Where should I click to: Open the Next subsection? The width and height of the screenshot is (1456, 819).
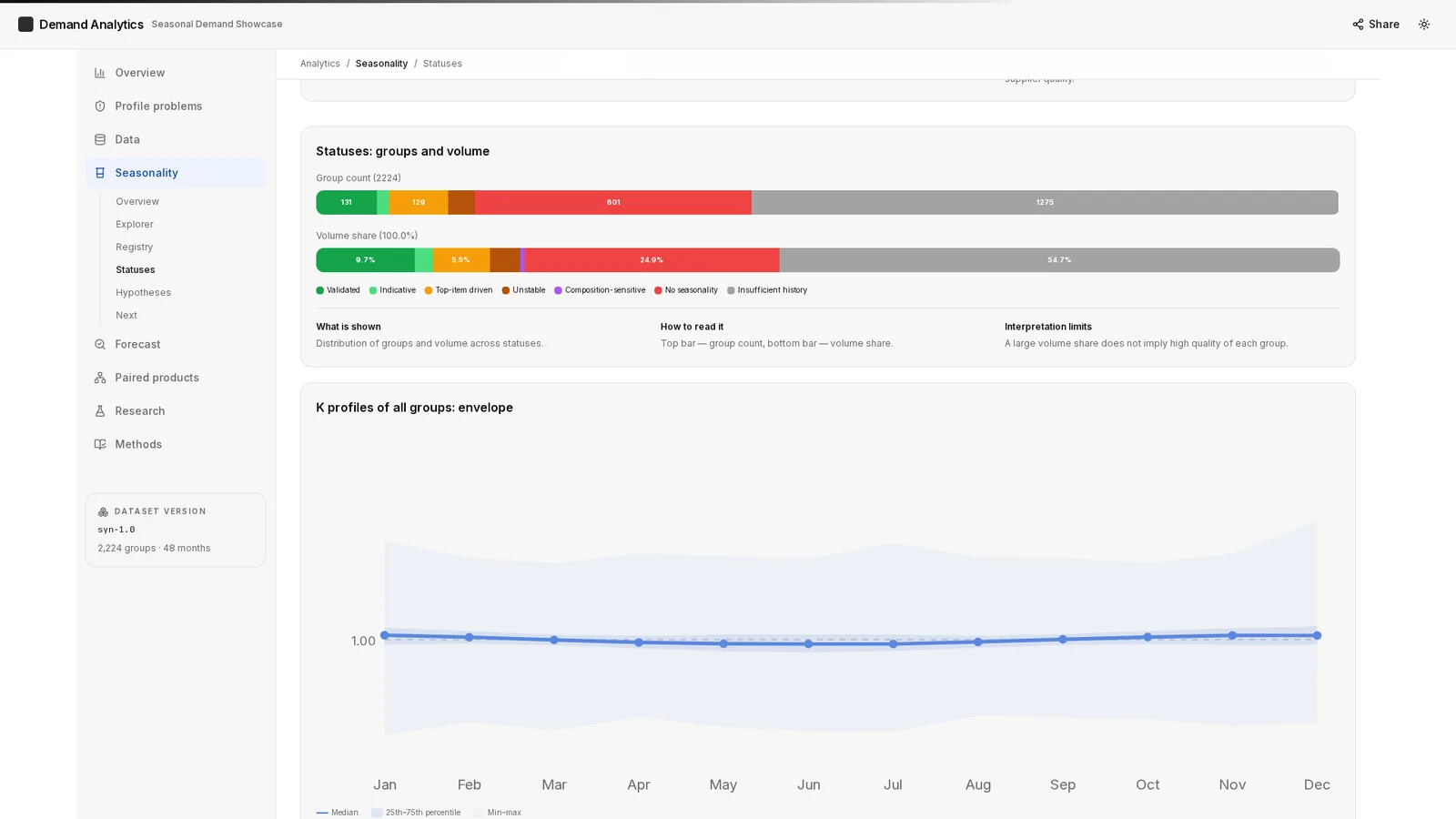coord(126,316)
